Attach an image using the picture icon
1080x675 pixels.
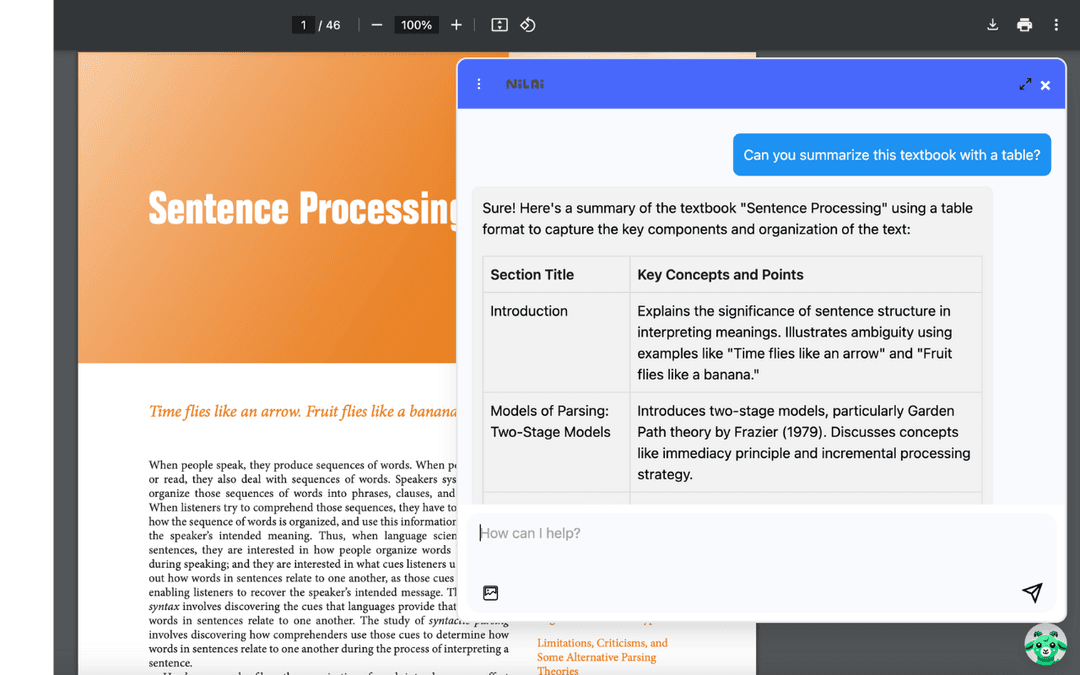point(490,593)
